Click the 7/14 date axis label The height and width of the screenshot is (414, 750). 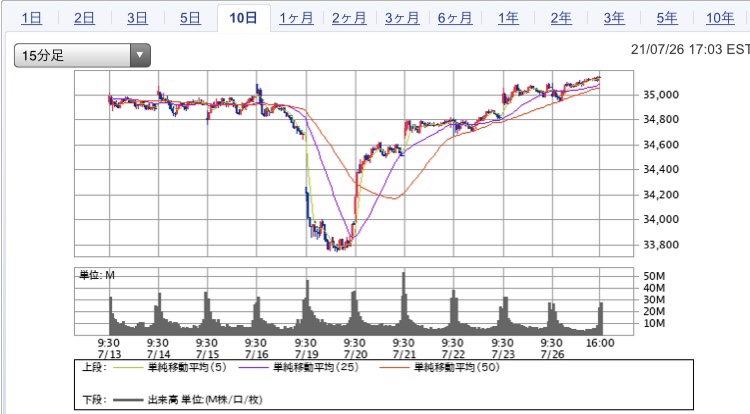point(158,355)
